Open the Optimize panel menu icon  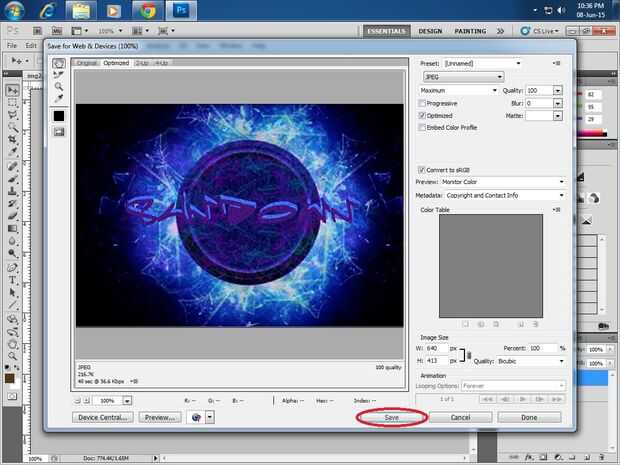coord(557,63)
